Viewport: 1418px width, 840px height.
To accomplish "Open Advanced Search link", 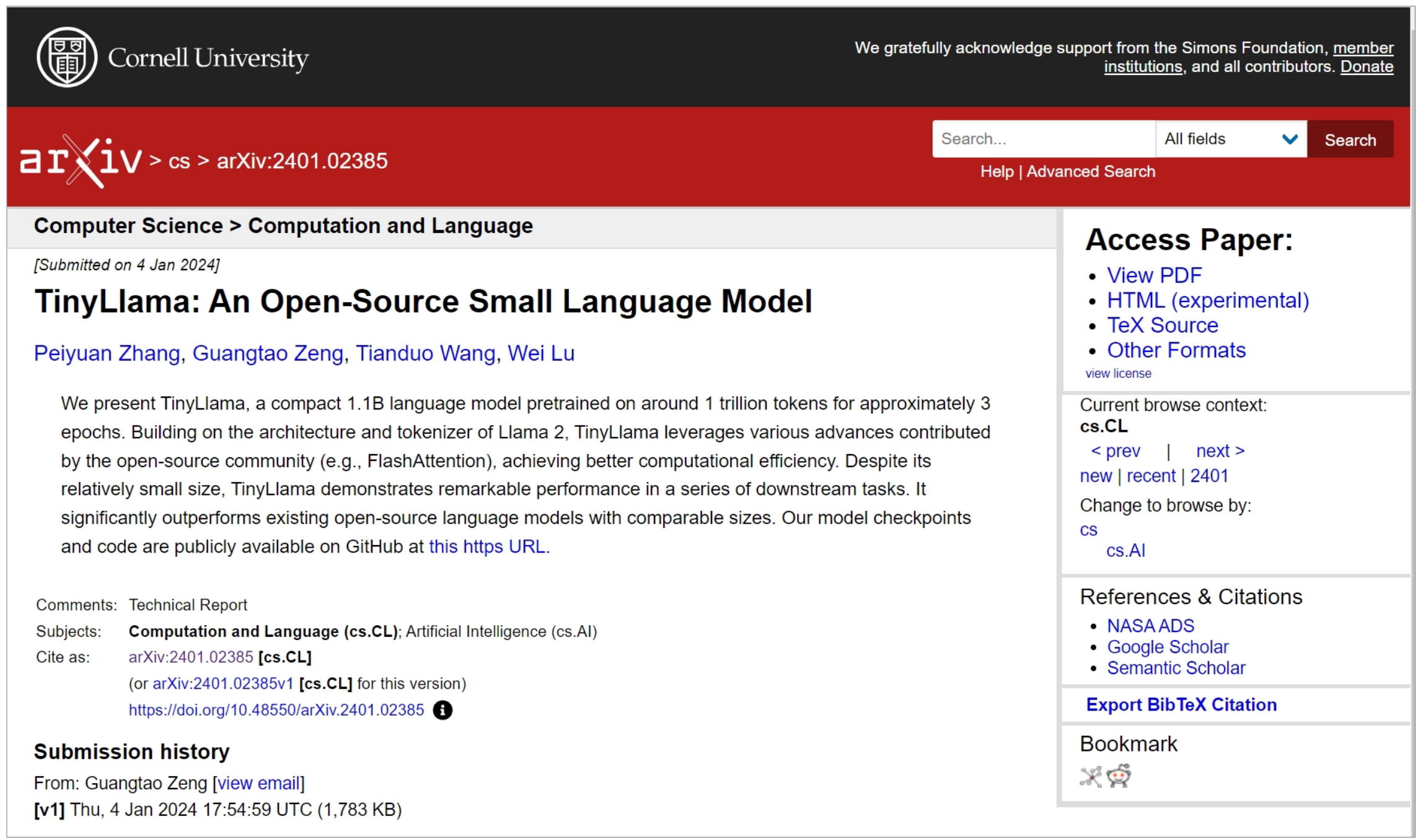I will coord(1091,172).
